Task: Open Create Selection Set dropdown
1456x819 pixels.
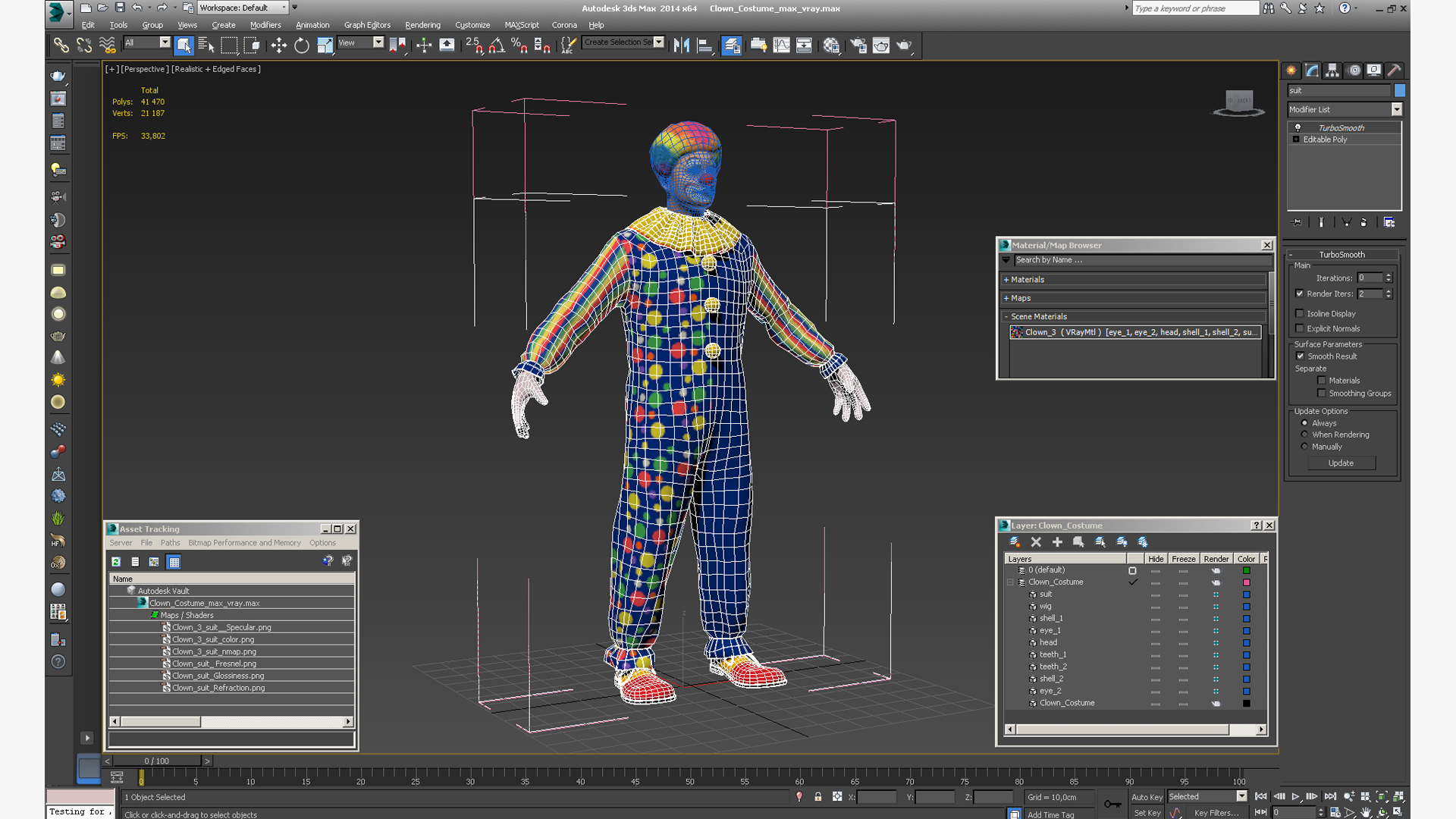Action: pyautogui.click(x=658, y=42)
